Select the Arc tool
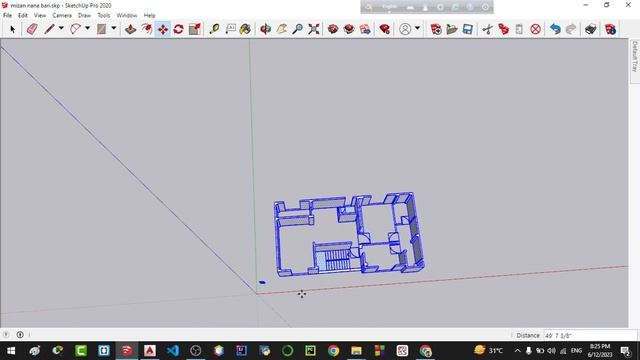Screen dimensions: 640x360 pyautogui.click(x=76, y=29)
